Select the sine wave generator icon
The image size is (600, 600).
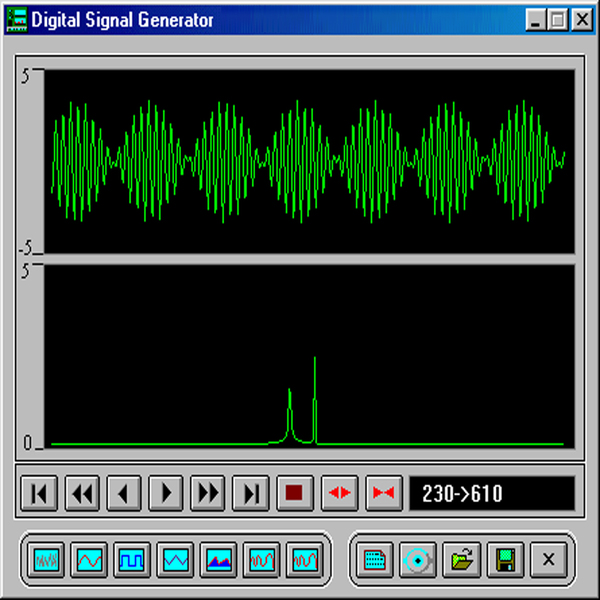[90, 560]
